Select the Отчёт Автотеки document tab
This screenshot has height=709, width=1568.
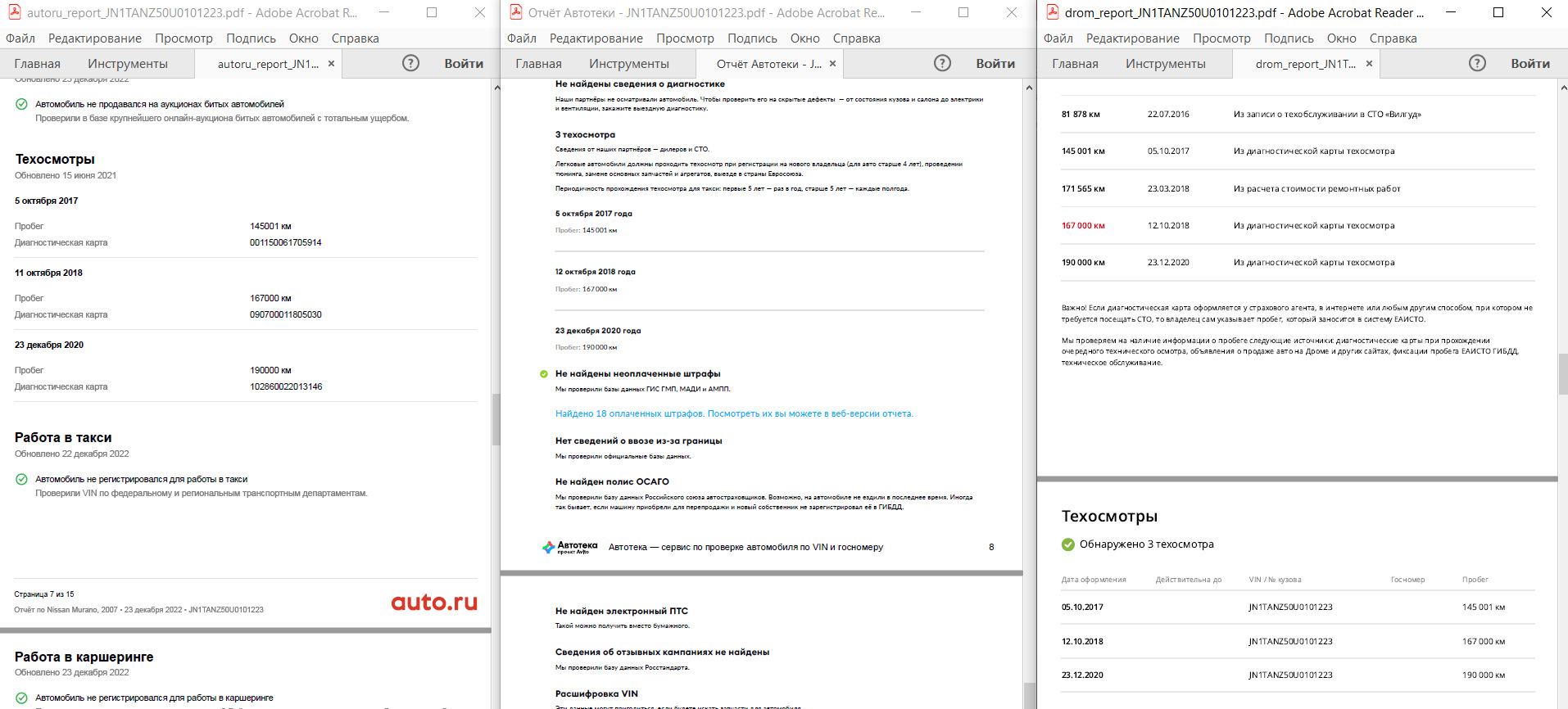coord(768,64)
